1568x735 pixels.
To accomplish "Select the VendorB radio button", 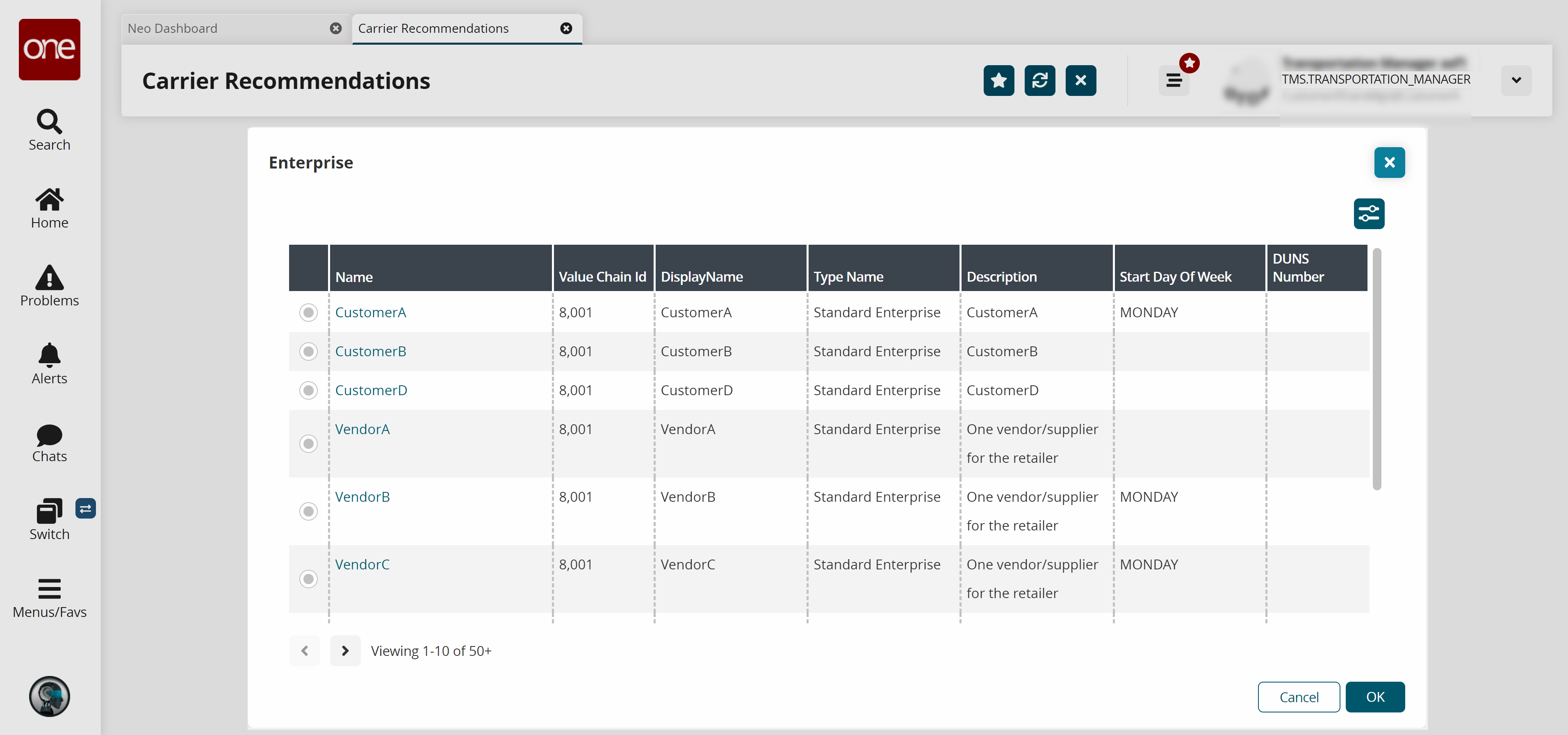I will point(309,511).
